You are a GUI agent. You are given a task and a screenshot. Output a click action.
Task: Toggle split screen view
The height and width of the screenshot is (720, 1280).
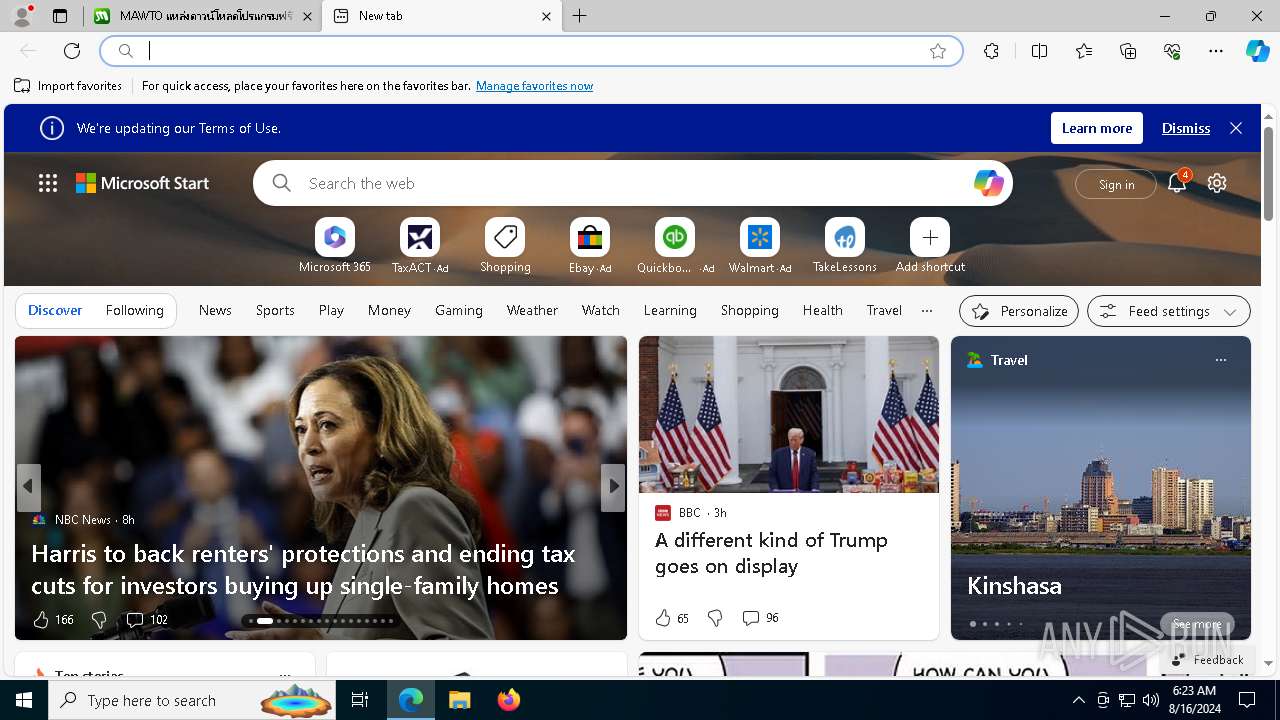click(1039, 51)
